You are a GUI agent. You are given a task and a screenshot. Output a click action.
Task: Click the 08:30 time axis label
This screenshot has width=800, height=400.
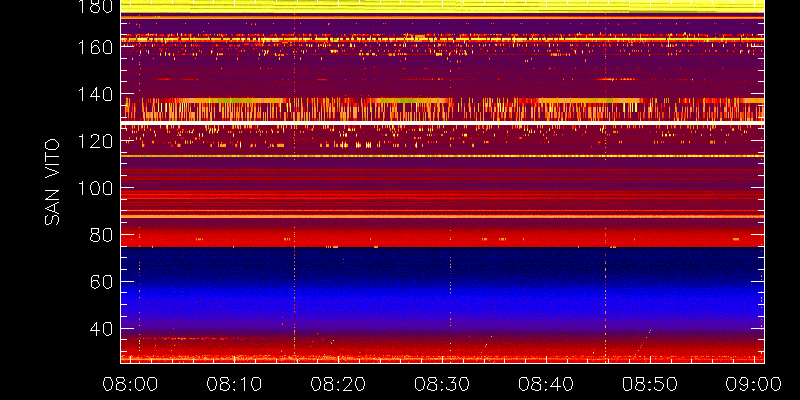442,384
